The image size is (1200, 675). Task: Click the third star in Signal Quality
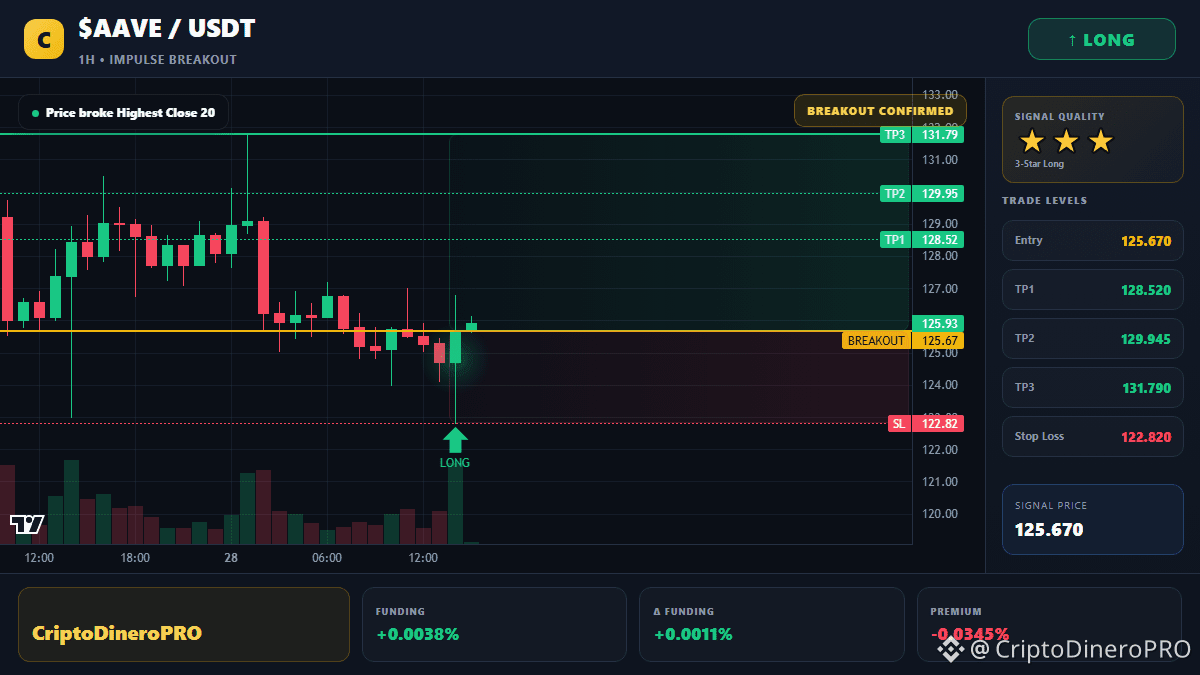pos(1100,141)
